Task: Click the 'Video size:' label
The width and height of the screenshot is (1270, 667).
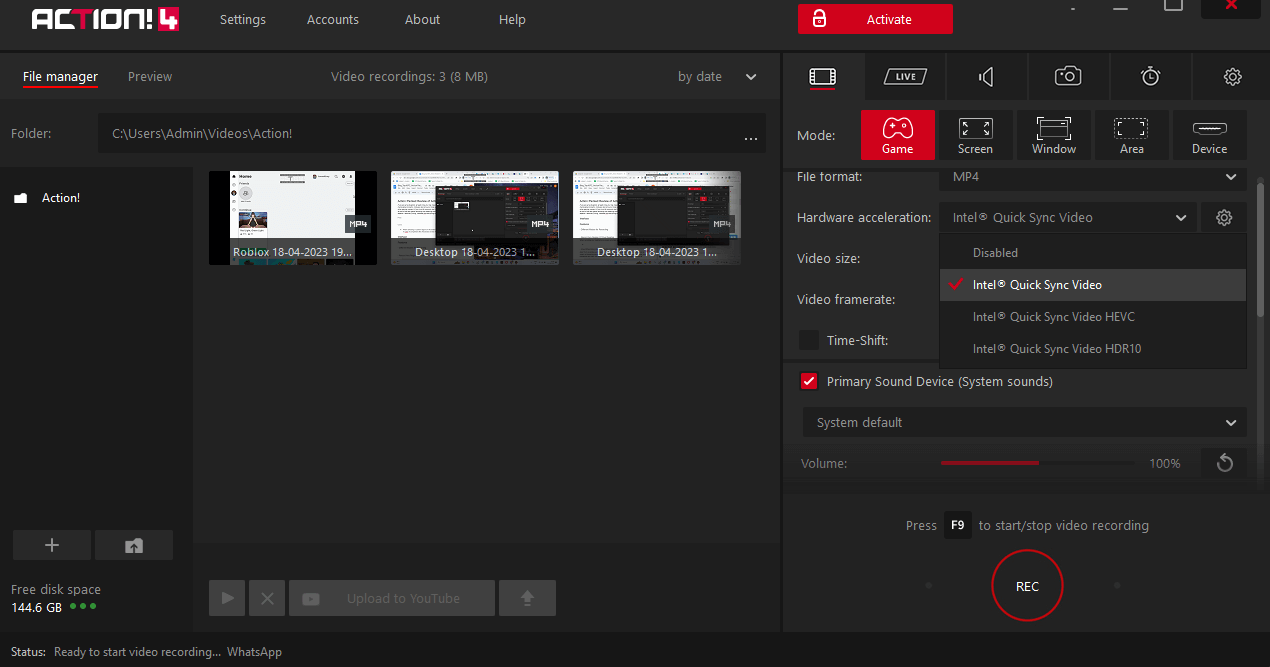Action: [828, 259]
